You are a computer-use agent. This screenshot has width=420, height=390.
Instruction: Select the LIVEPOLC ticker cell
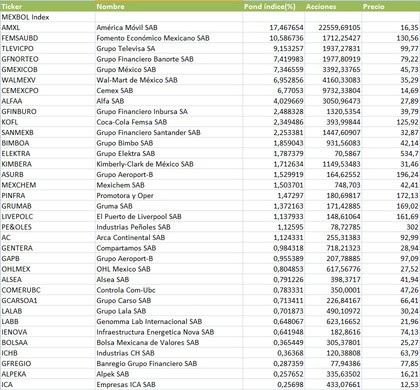point(48,216)
